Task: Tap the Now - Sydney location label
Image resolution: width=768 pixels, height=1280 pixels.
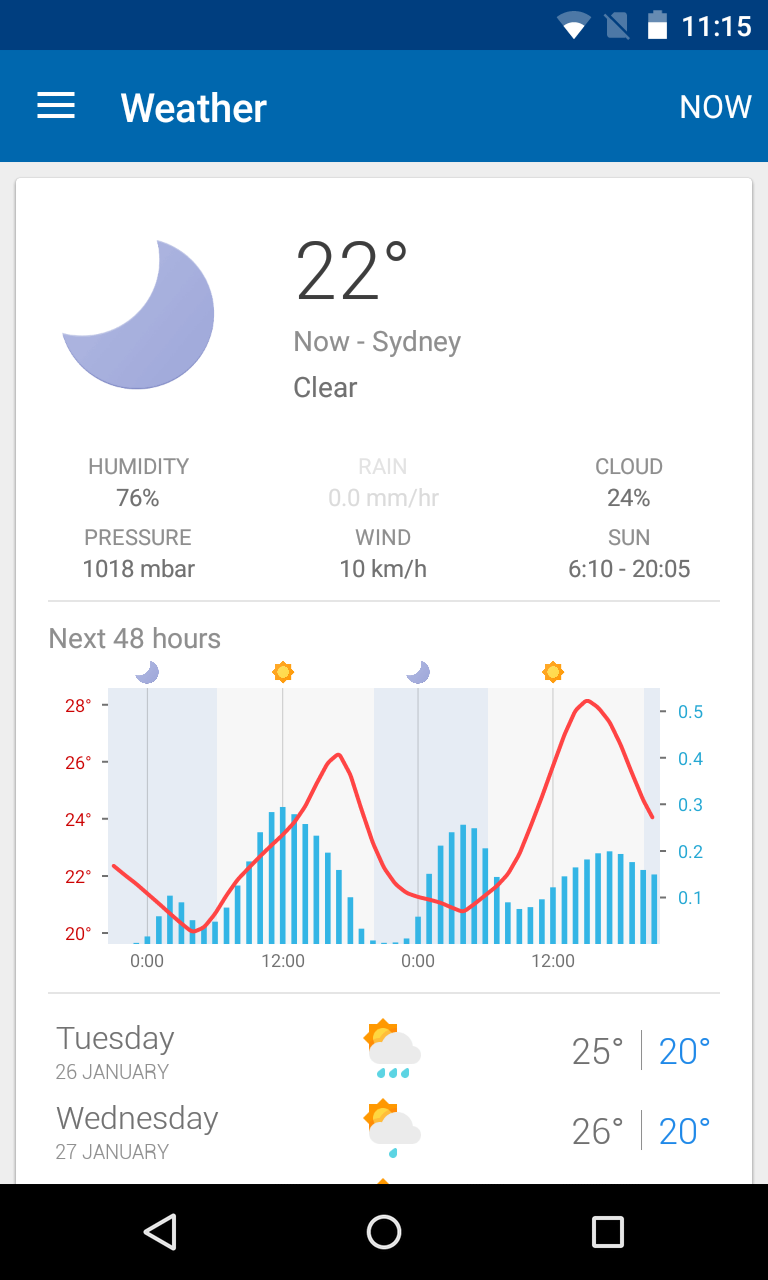Action: click(x=377, y=342)
